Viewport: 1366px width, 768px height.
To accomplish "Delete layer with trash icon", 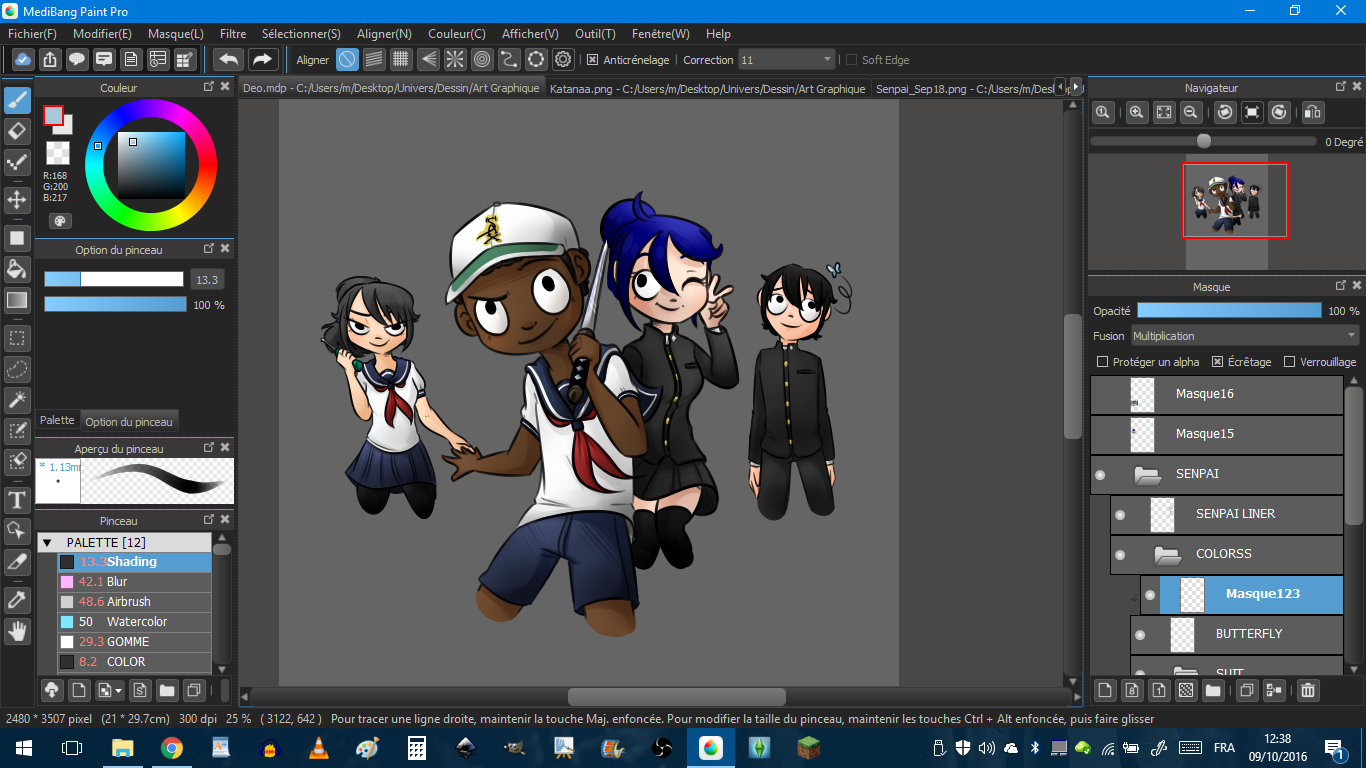I will point(1308,690).
